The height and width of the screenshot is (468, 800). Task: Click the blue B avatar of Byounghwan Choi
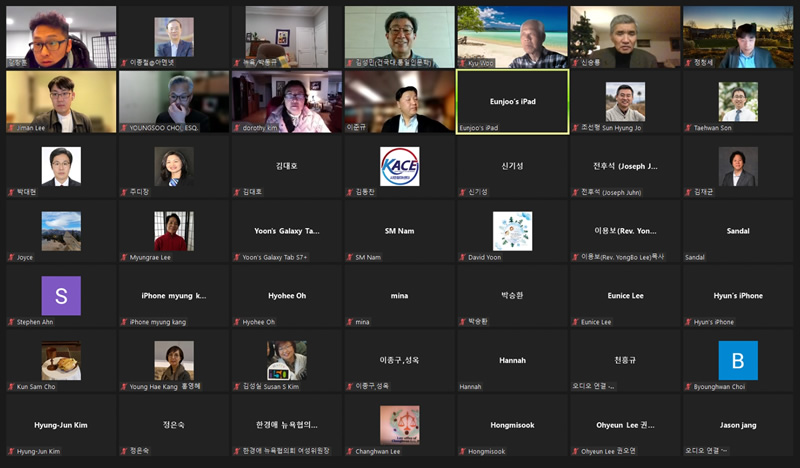pos(738,361)
